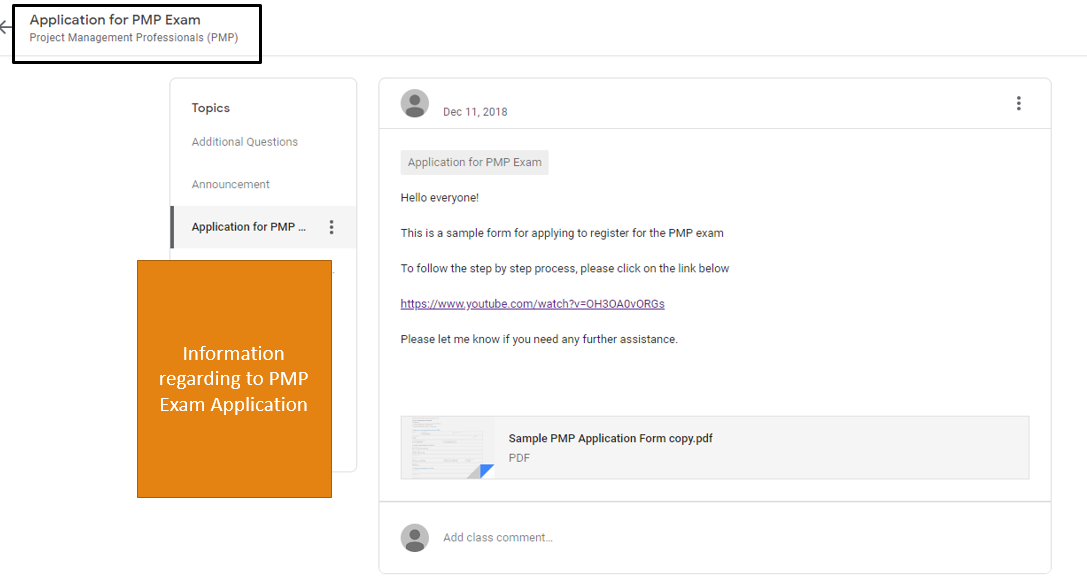This screenshot has height=586, width=1087.
Task: Select the Additional Questions topic
Action: click(245, 142)
